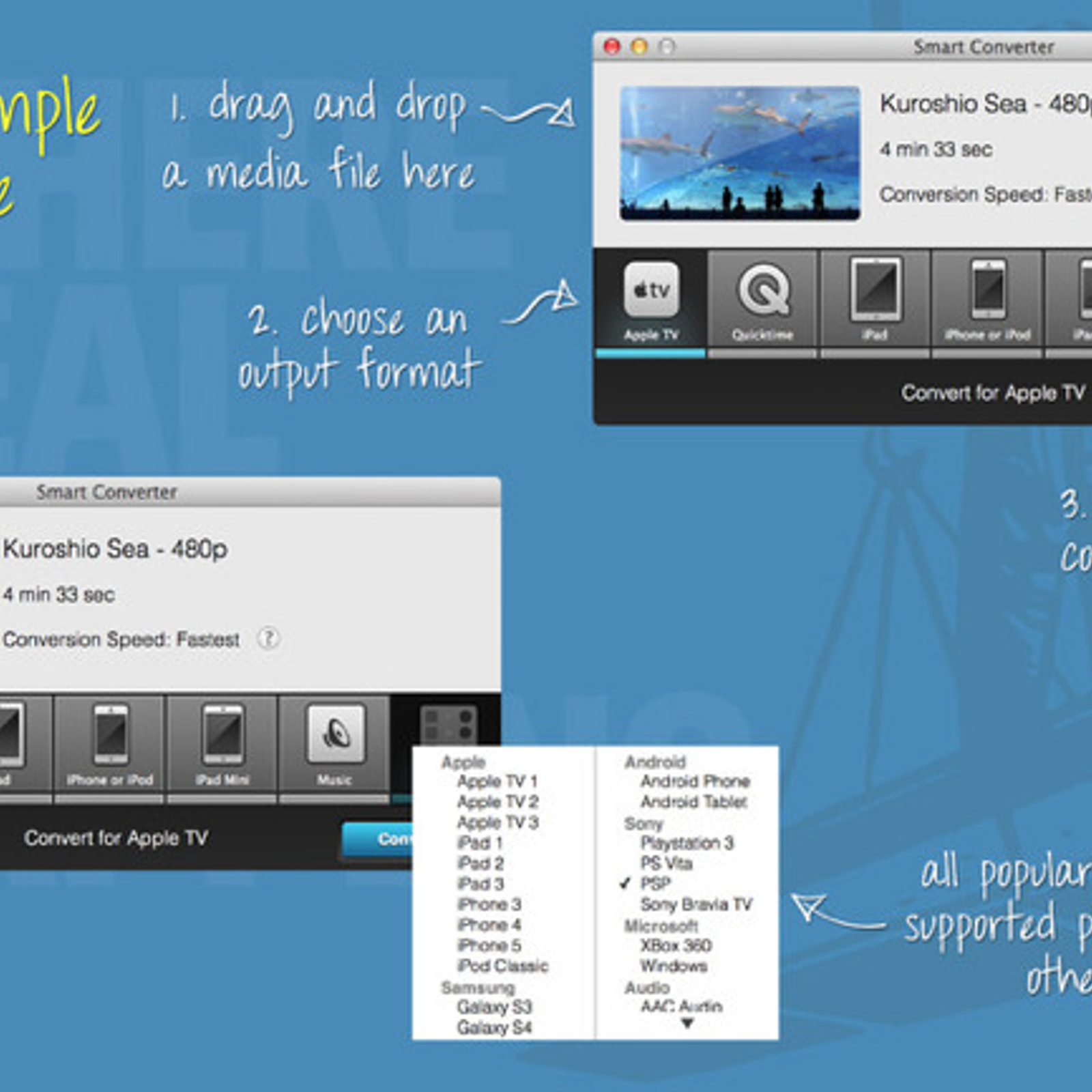Choose Android Tablet from menu

coord(693,801)
